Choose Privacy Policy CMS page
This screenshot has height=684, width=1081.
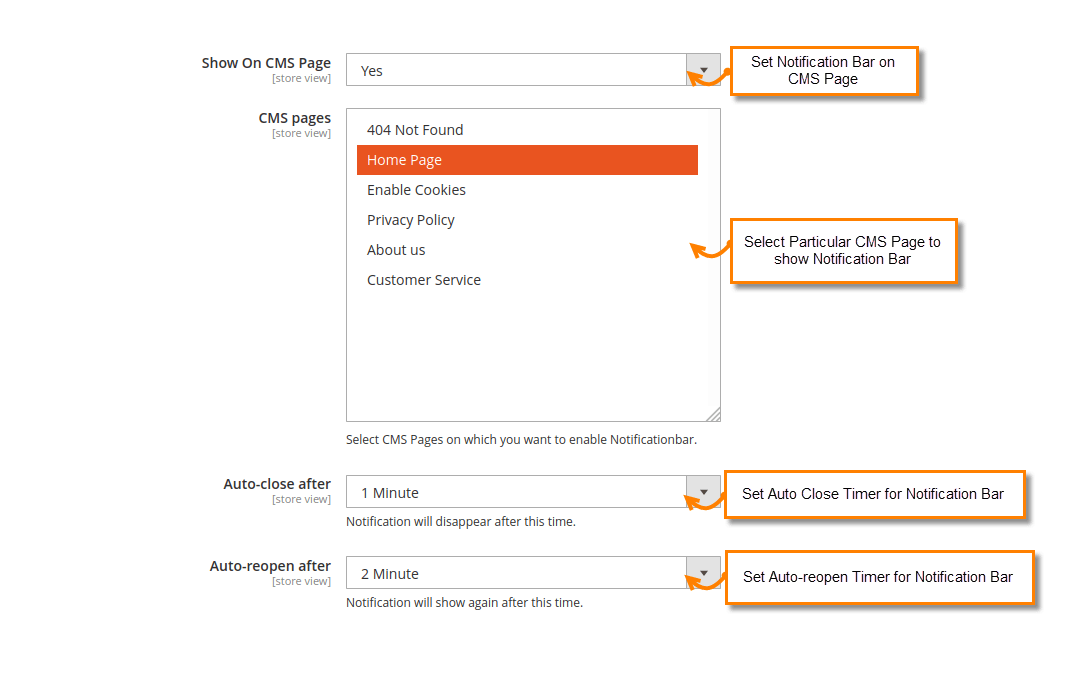[x=411, y=219]
